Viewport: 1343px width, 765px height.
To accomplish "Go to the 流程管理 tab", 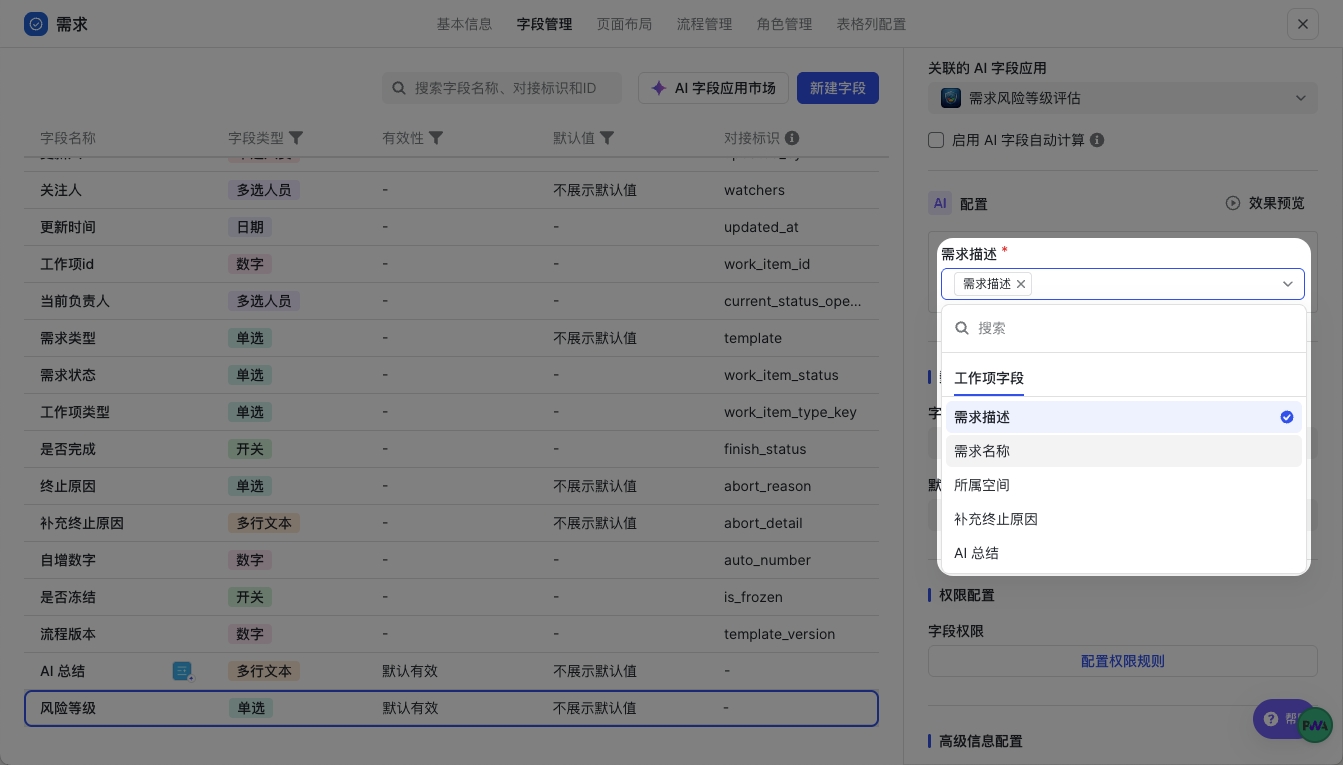I will point(704,24).
